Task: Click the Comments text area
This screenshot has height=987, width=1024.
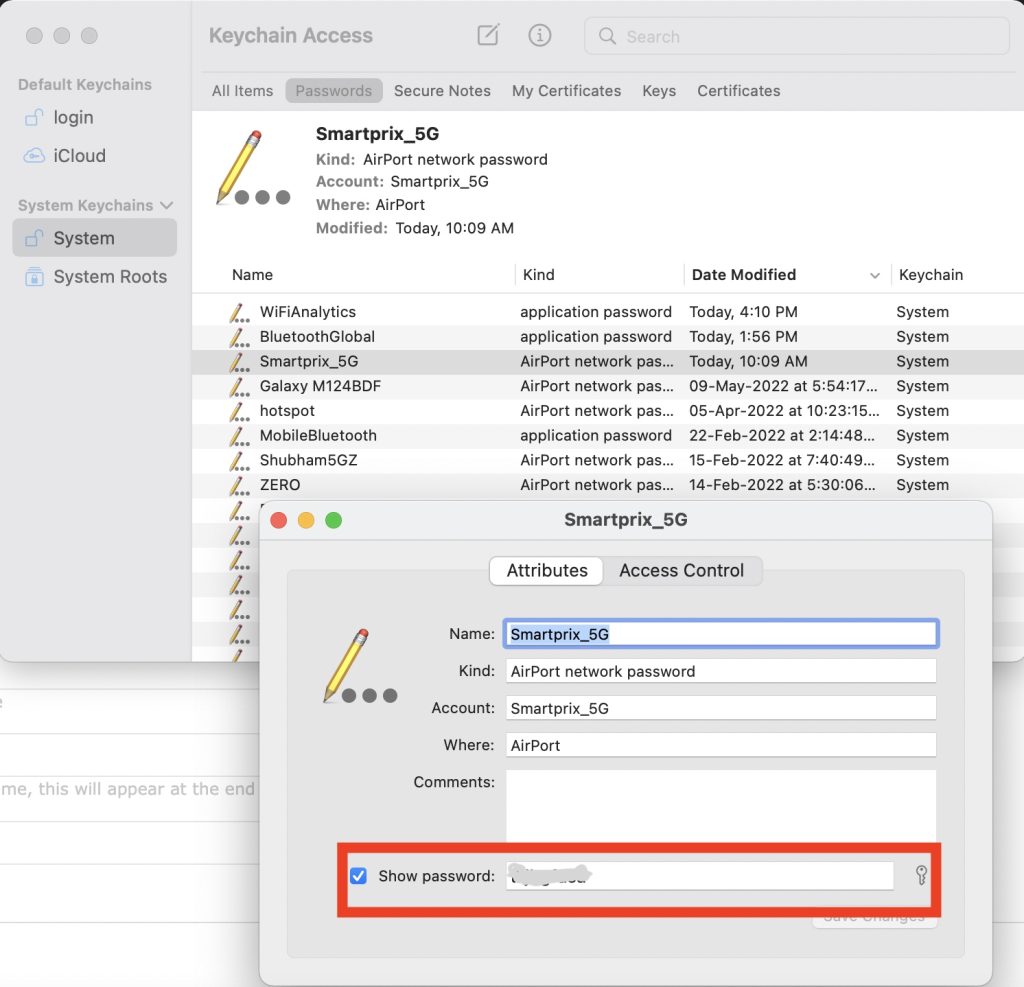Action: pos(721,807)
